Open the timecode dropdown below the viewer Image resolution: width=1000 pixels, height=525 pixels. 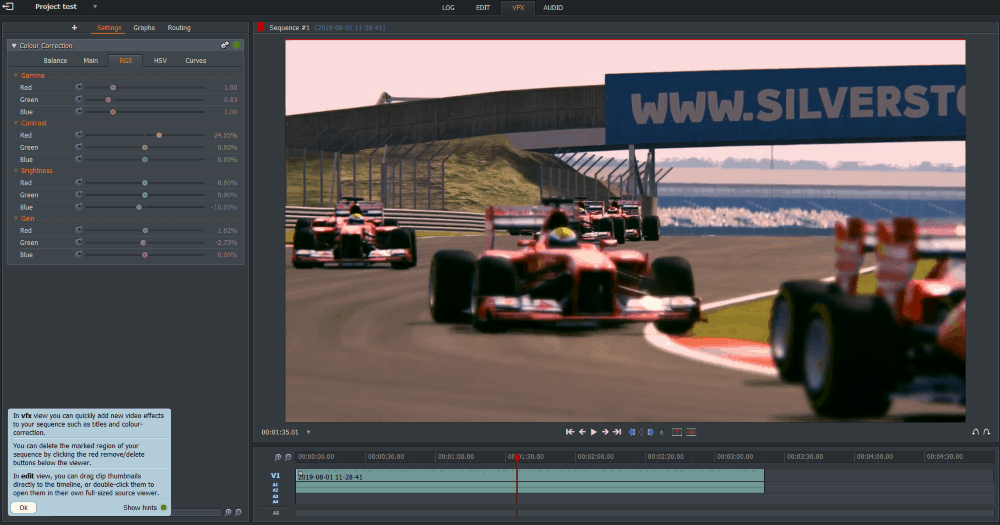(x=309, y=432)
